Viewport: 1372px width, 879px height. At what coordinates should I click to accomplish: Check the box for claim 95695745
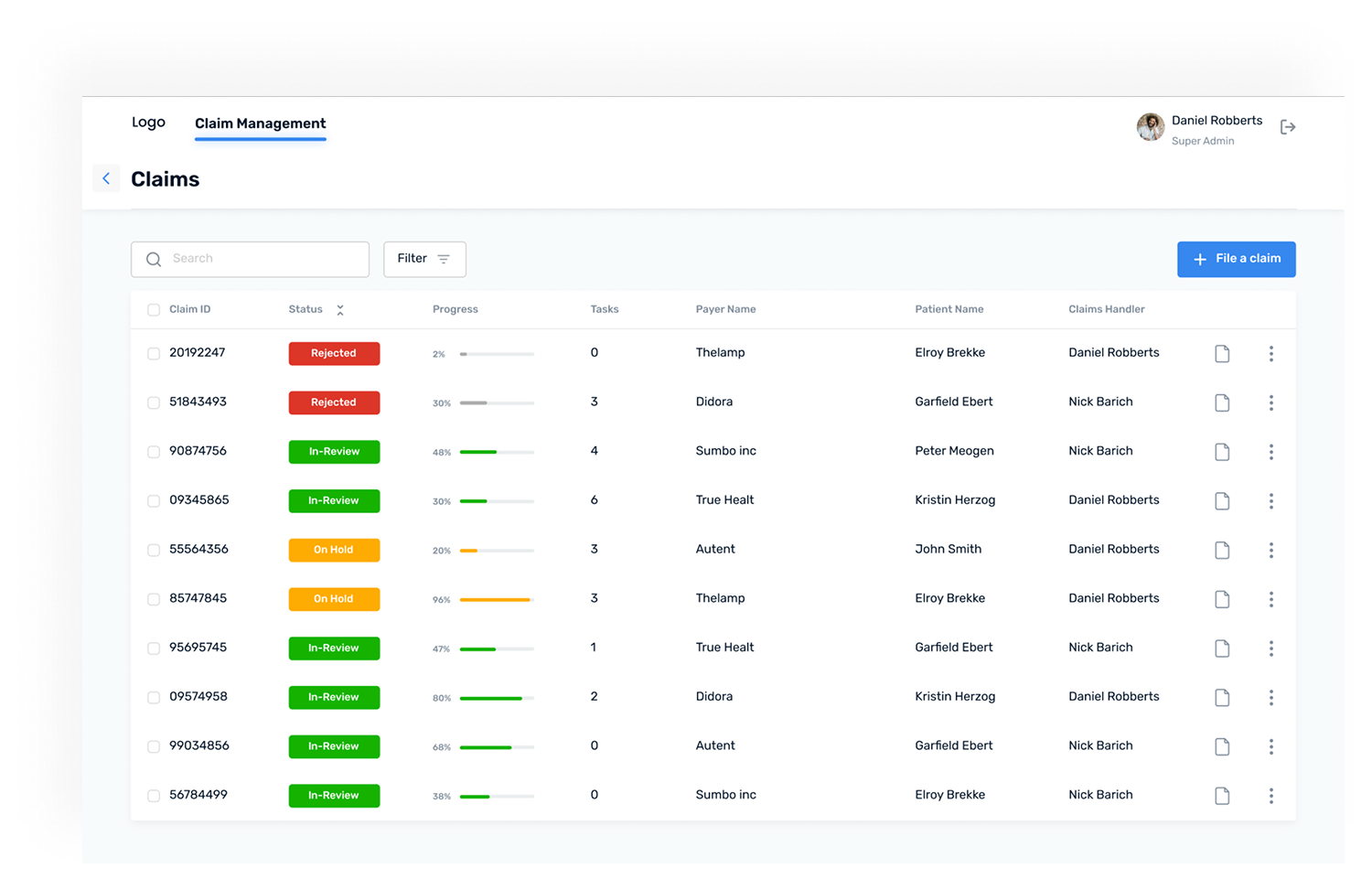[154, 649]
